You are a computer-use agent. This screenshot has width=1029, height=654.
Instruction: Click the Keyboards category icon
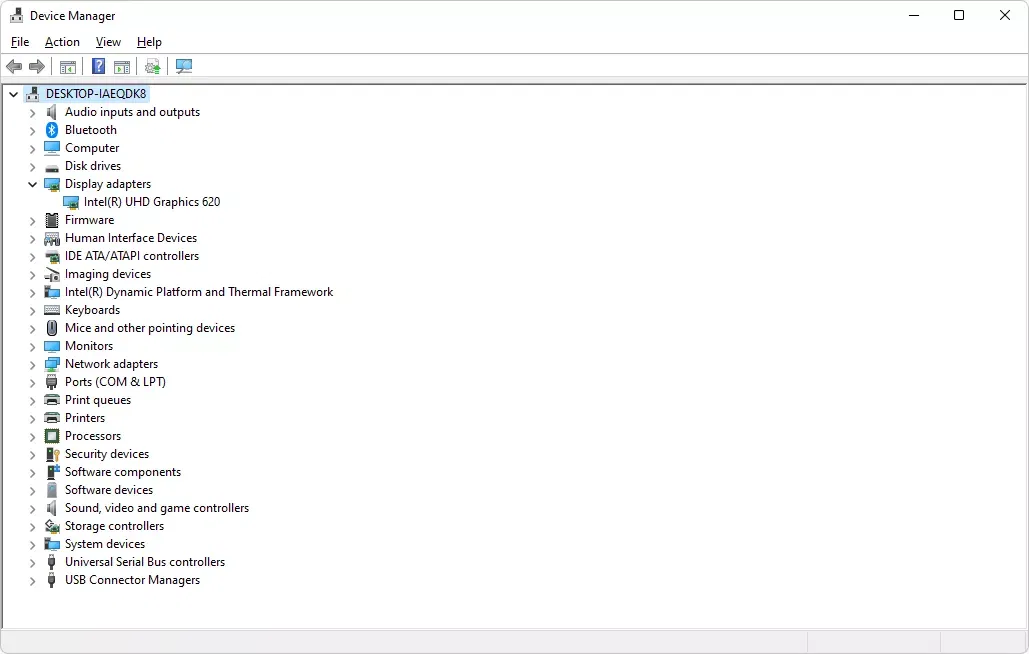point(52,310)
